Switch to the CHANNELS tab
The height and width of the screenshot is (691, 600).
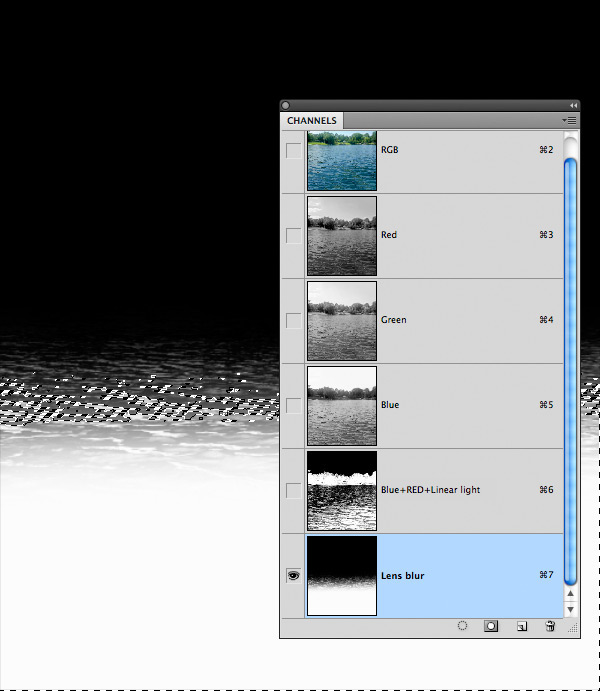[312, 121]
